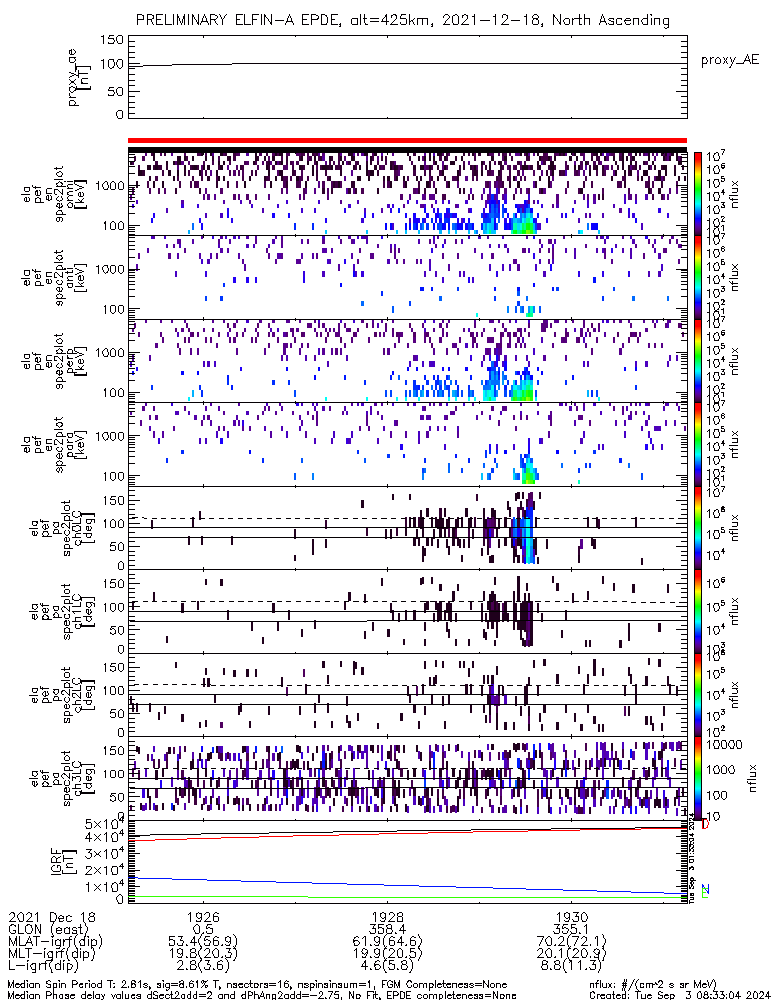Click the MLAT value 53.4(56.9)

[203, 941]
